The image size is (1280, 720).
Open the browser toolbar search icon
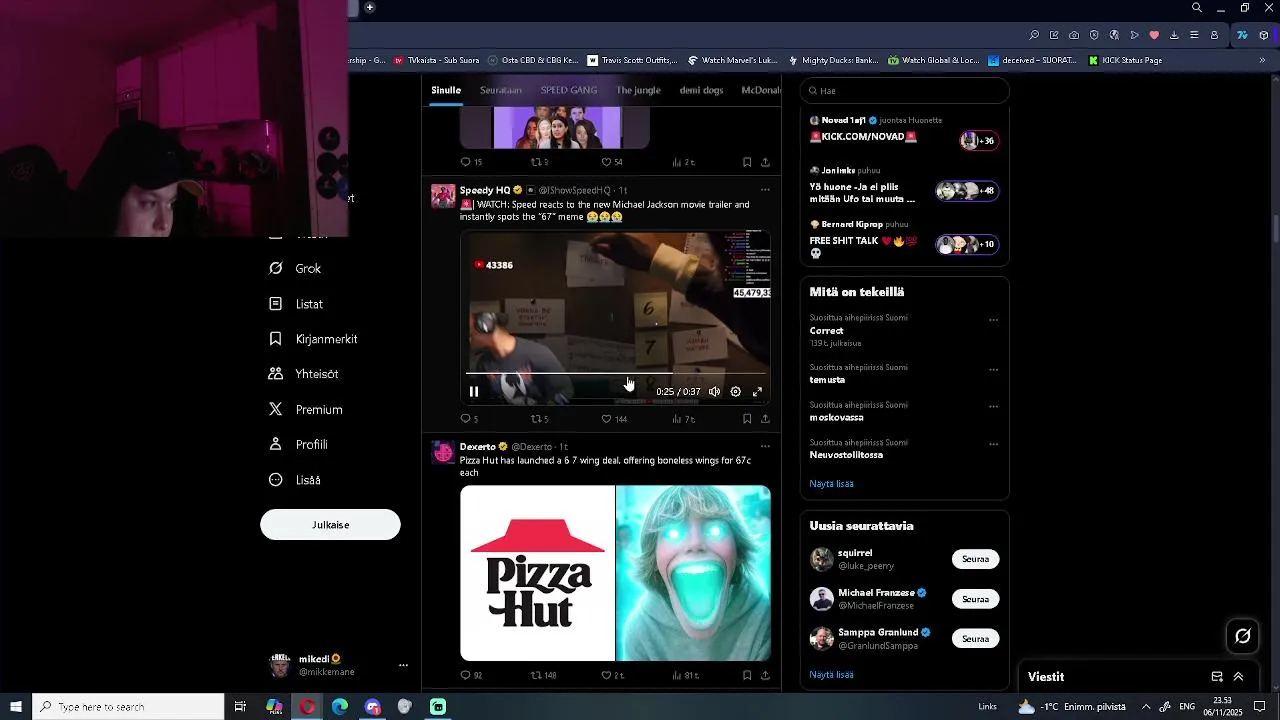tap(1034, 35)
